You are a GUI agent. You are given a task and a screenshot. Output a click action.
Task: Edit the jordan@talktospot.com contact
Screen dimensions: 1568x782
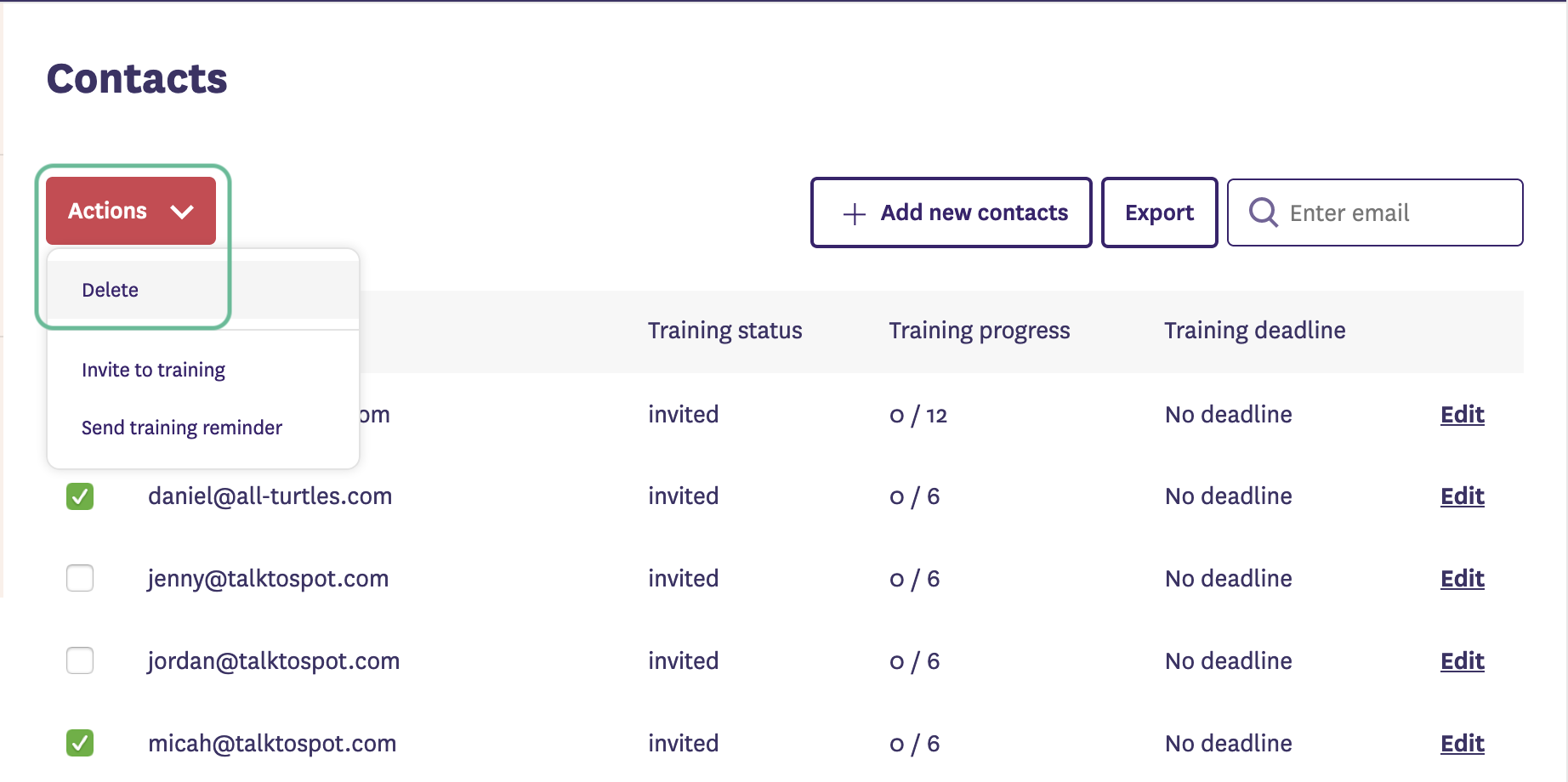click(x=1462, y=661)
